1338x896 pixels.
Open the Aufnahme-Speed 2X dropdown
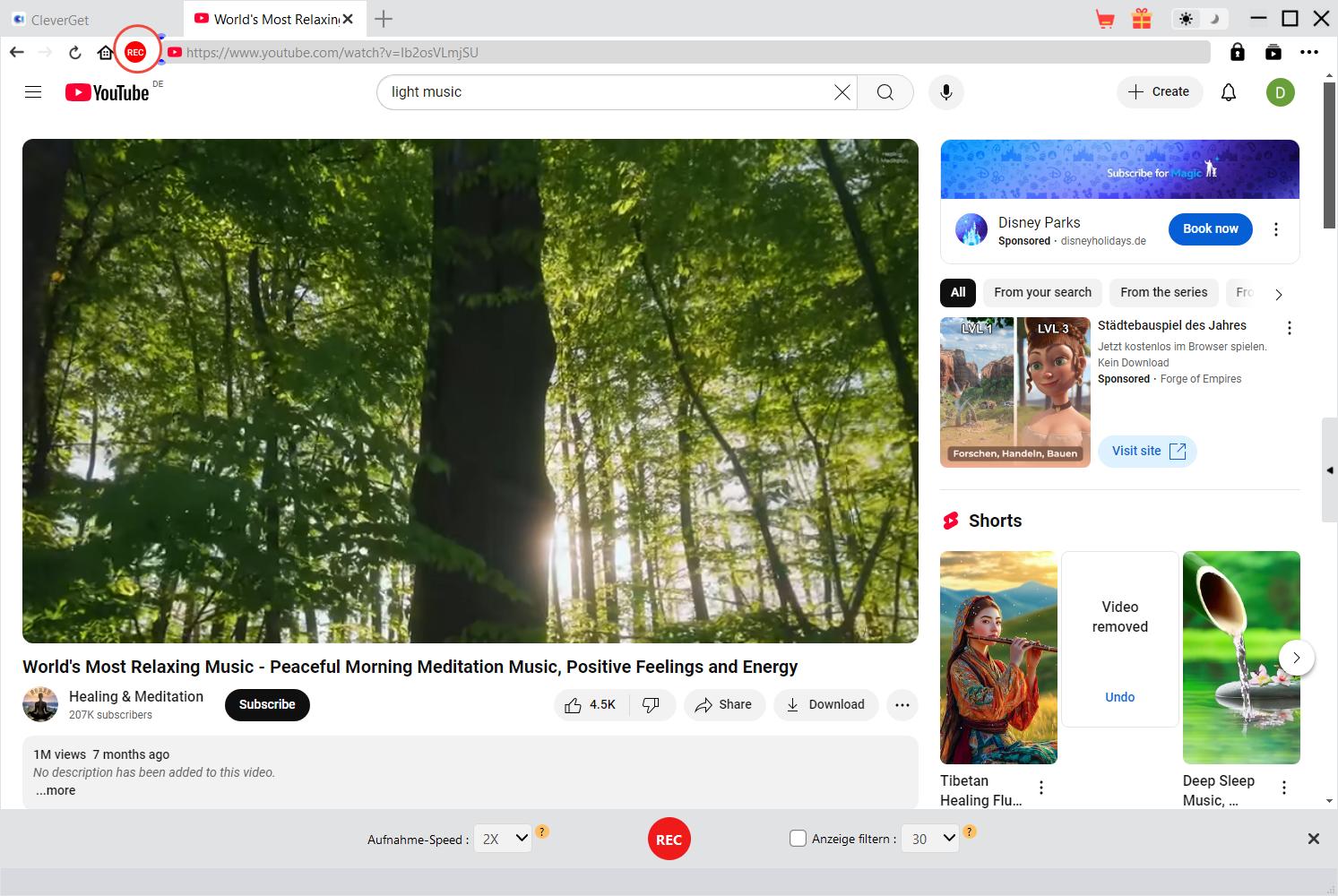point(503,840)
